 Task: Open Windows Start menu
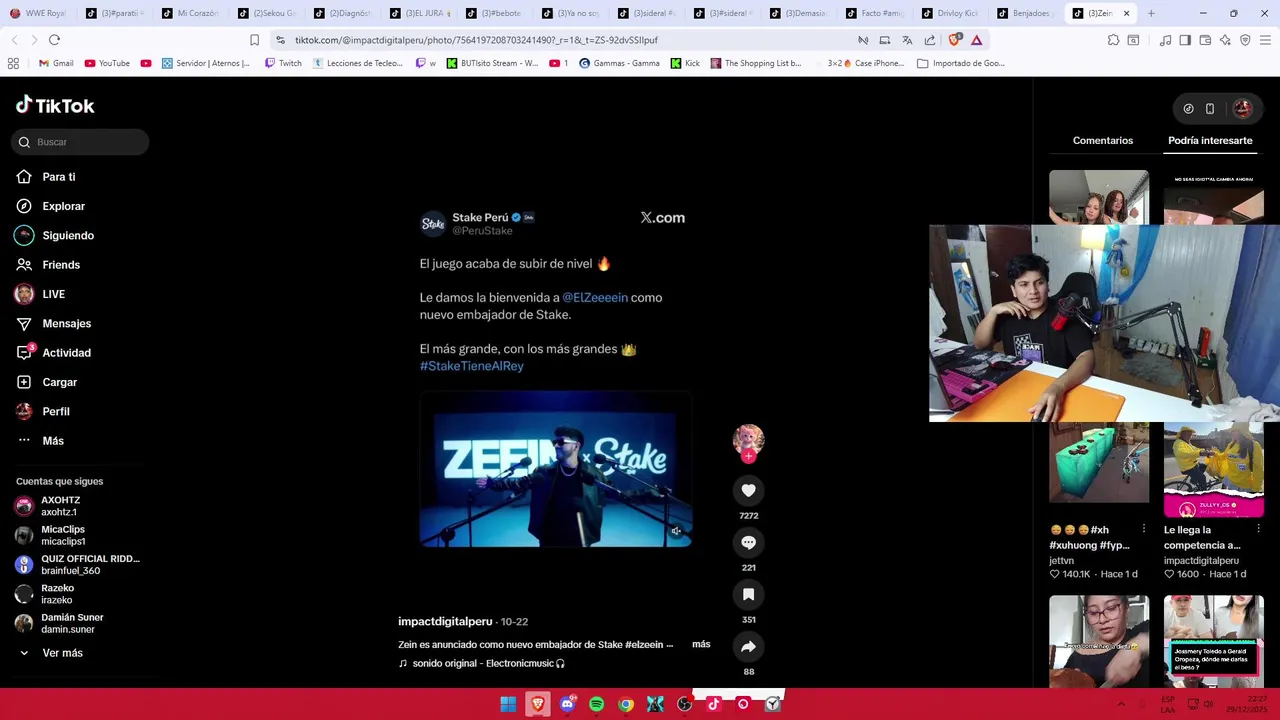508,704
